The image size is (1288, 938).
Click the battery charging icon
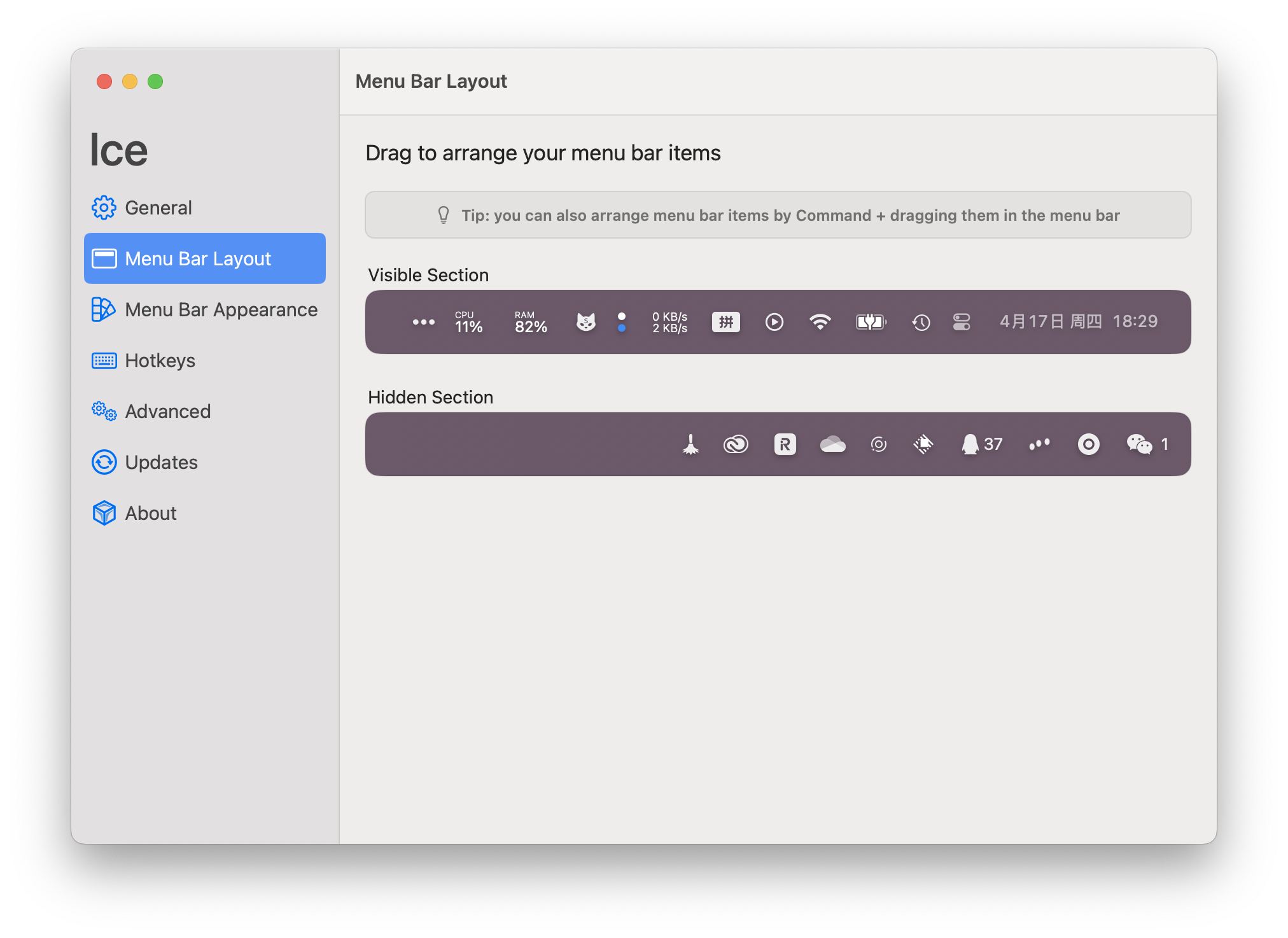click(871, 322)
